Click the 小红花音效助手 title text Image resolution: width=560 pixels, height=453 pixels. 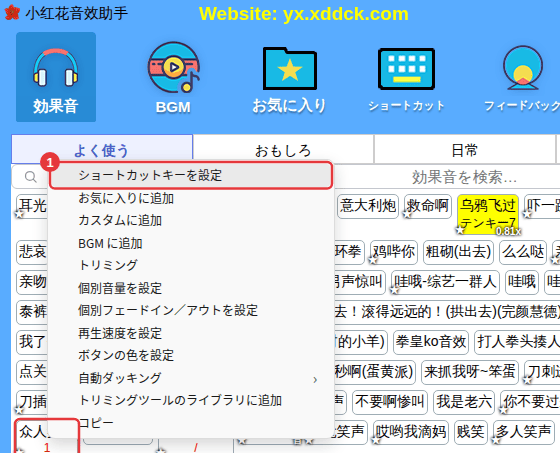click(x=76, y=13)
